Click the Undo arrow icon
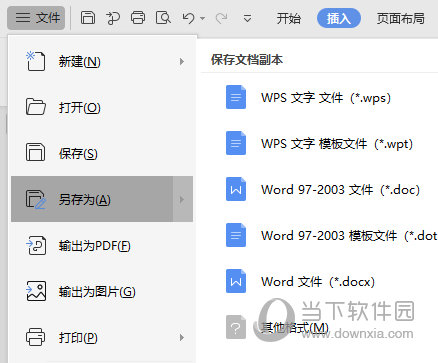 click(189, 18)
